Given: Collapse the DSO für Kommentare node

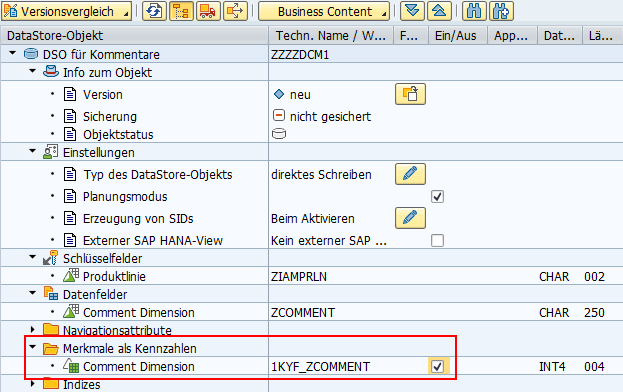Looking at the screenshot, I should (13, 53).
